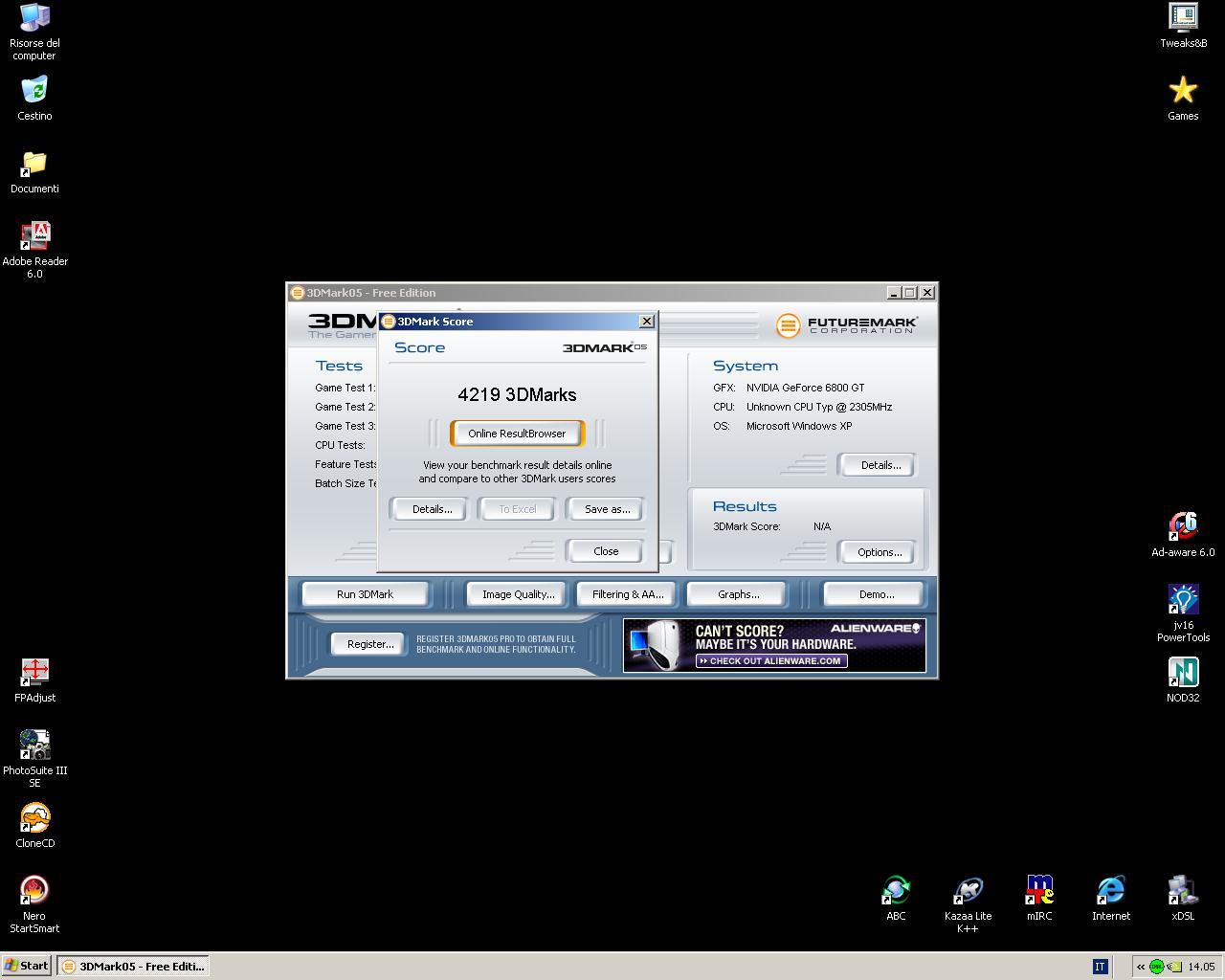This screenshot has height=980, width=1225.
Task: Click the Register... button
Action: coord(369,644)
